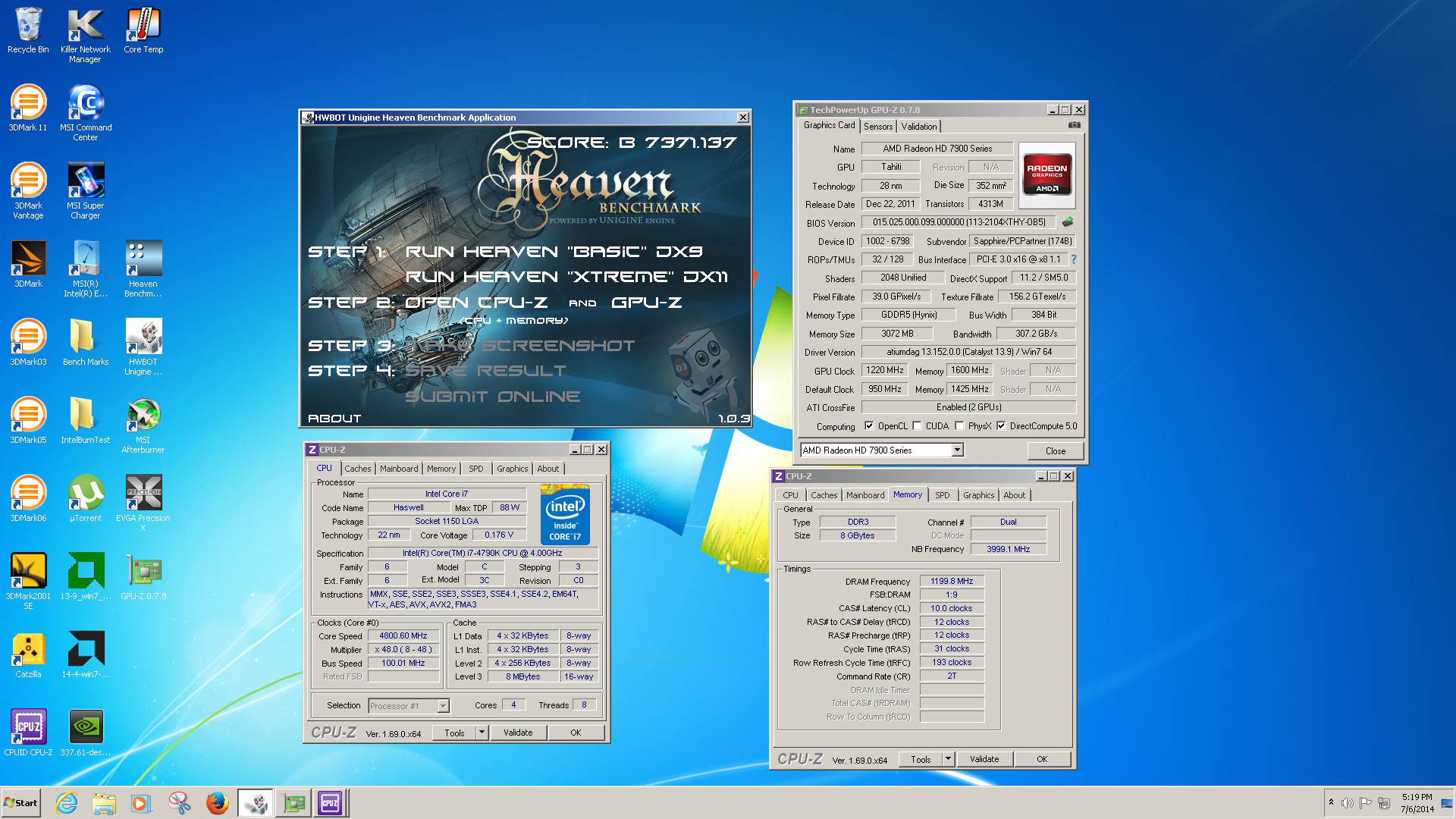1456x819 pixels.
Task: Click the BIOS Version field in GPU-Z
Action: pyautogui.click(x=959, y=222)
